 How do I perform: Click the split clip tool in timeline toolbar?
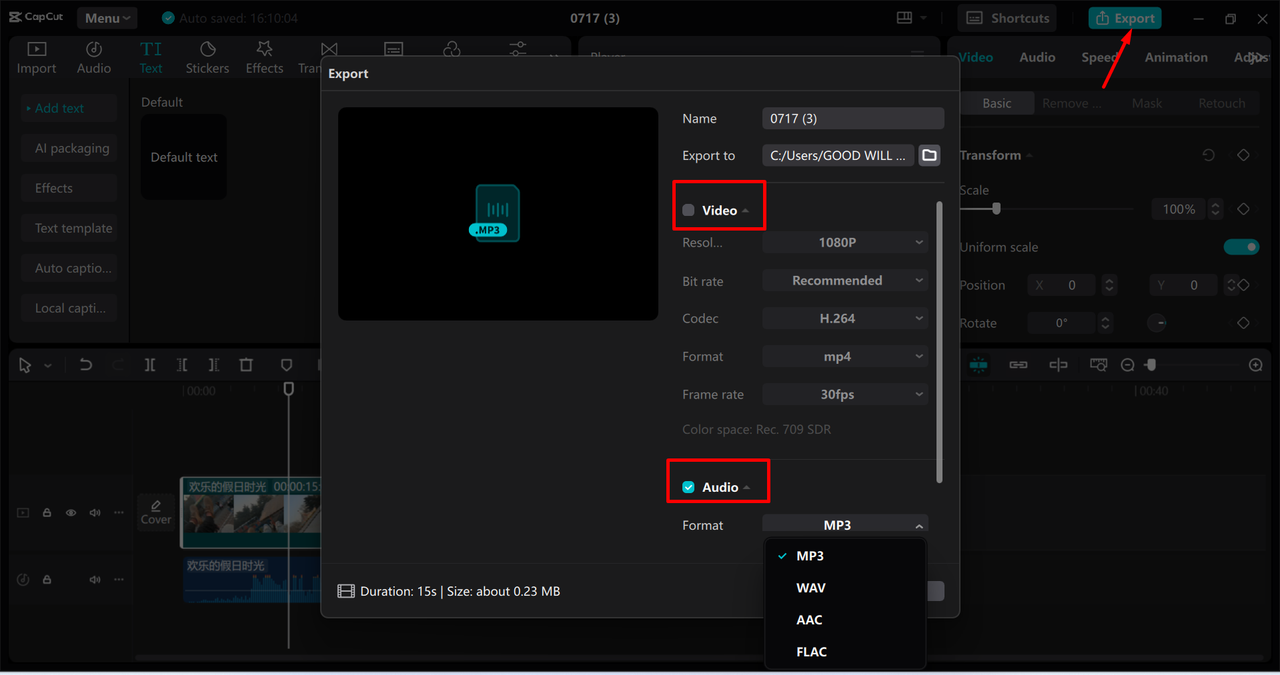pyautogui.click(x=150, y=365)
